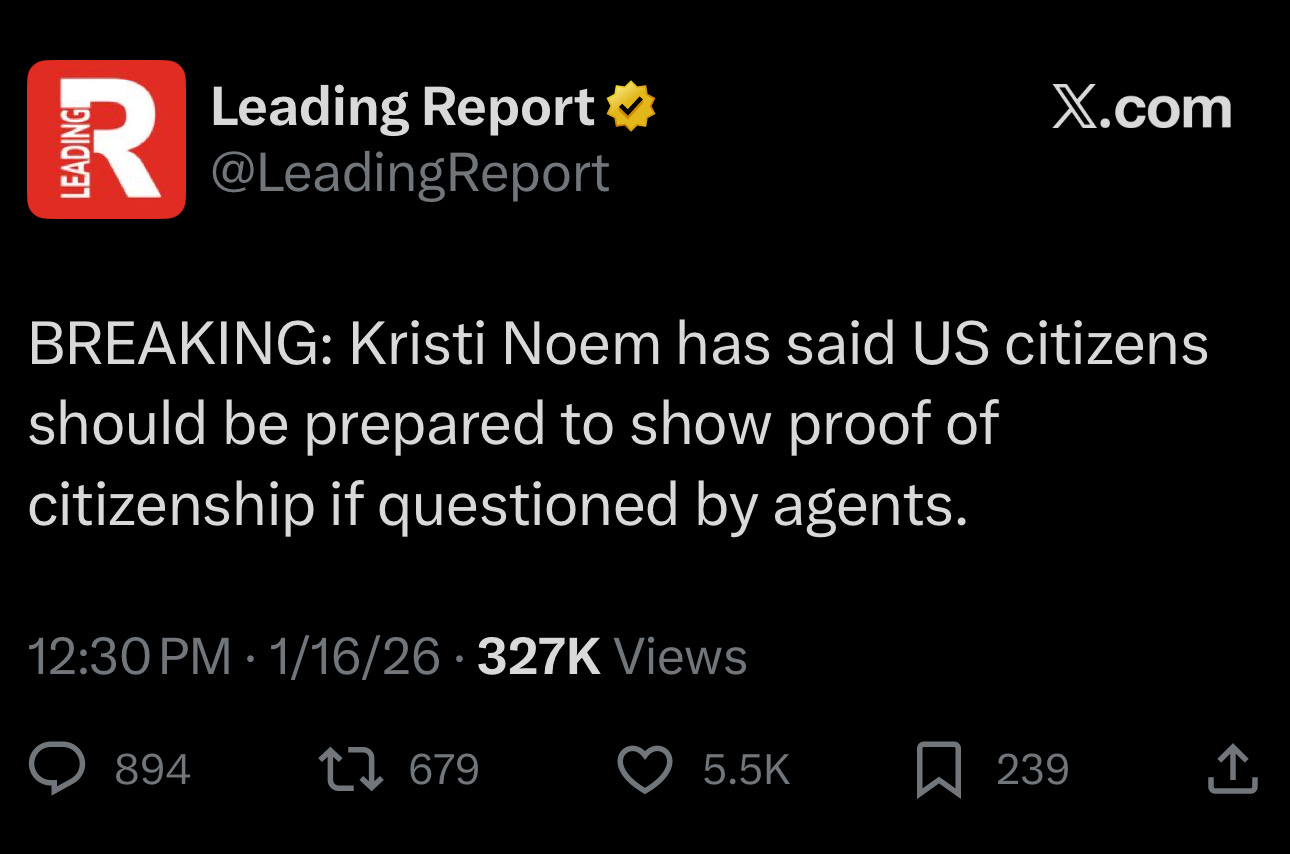Click the 5.5K likes count
This screenshot has height=854, width=1290.
click(746, 770)
